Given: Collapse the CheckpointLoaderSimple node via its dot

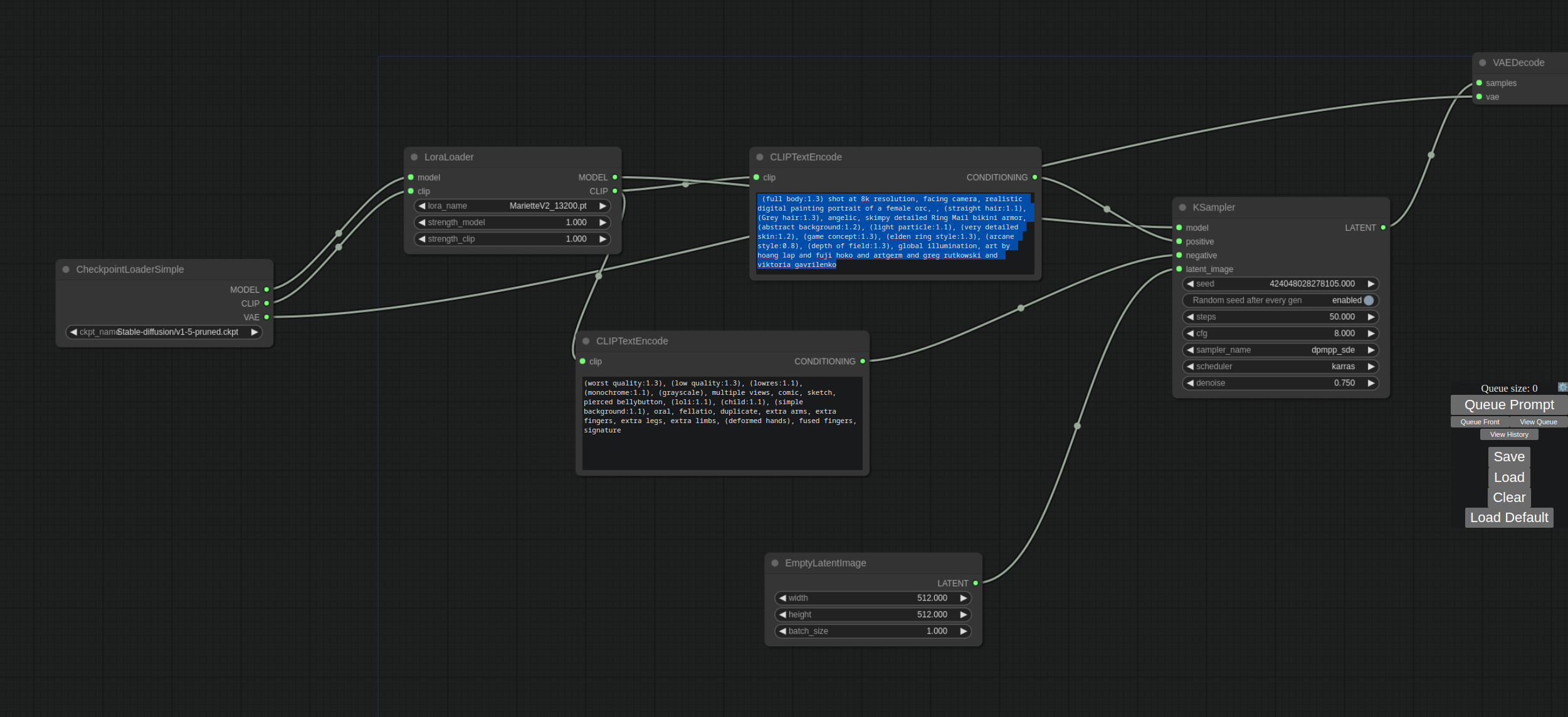Looking at the screenshot, I should (x=66, y=270).
